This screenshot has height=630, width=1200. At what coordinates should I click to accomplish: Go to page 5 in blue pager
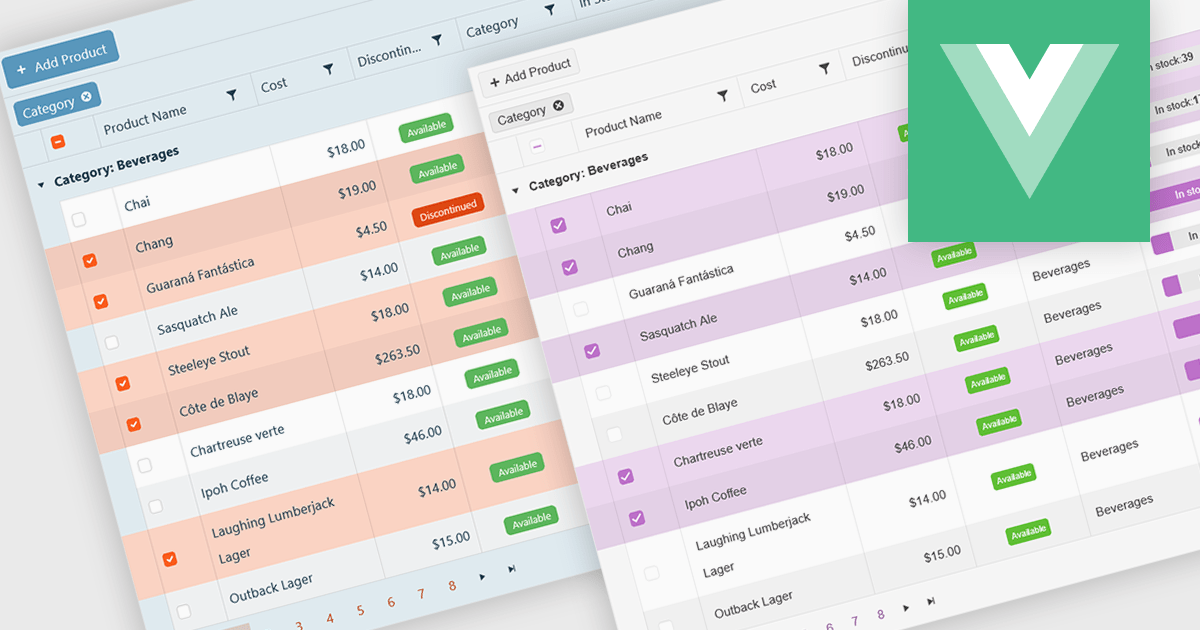(360, 610)
